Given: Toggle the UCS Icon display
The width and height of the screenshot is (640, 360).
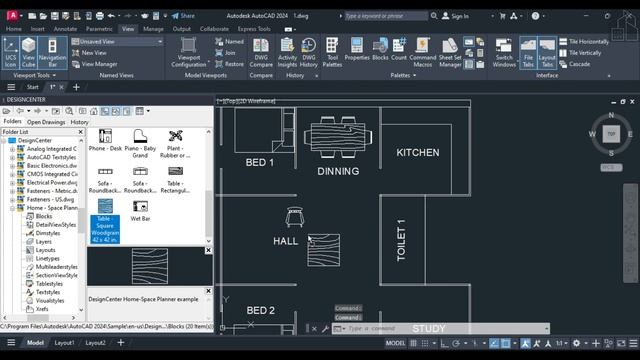Looking at the screenshot, I should pos(11,53).
